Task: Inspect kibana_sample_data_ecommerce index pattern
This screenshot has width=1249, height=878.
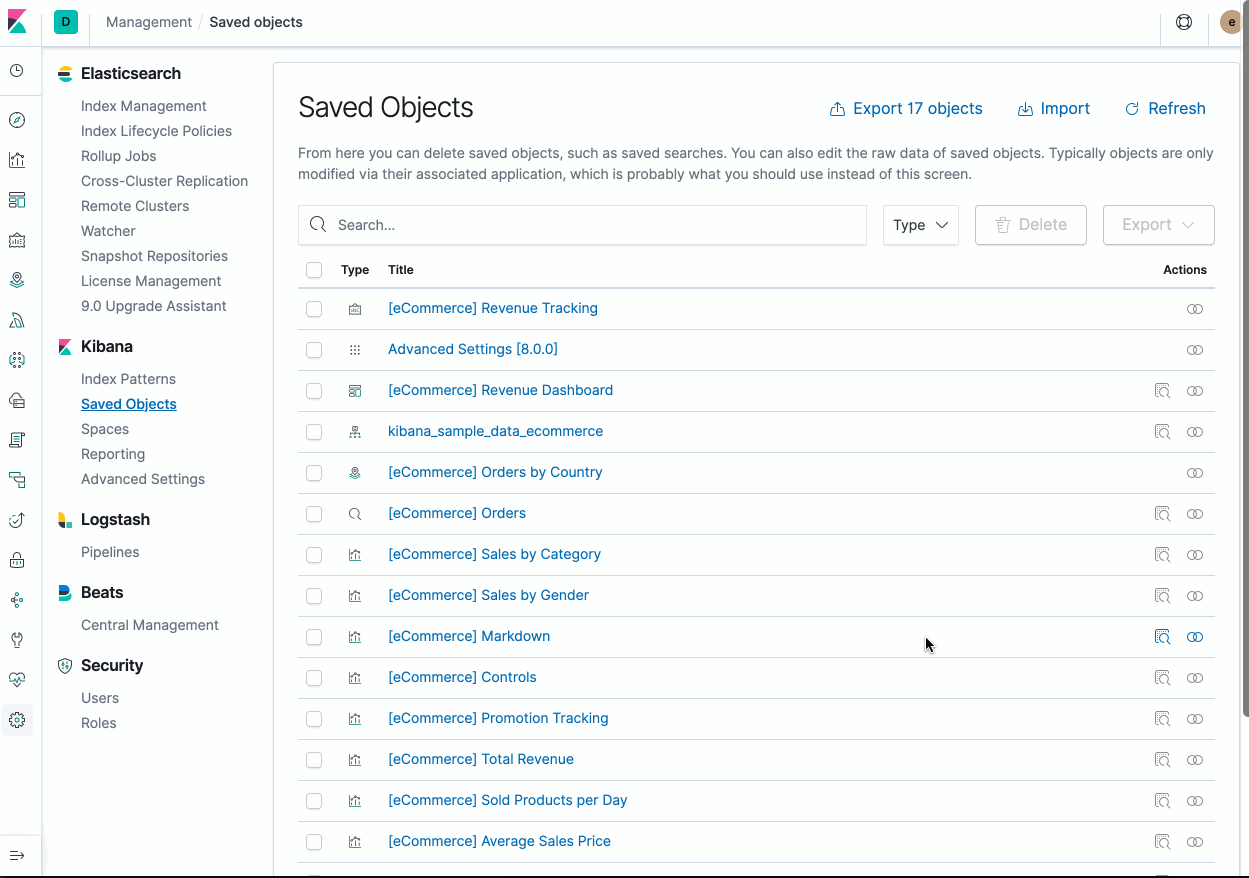Action: (x=1162, y=432)
